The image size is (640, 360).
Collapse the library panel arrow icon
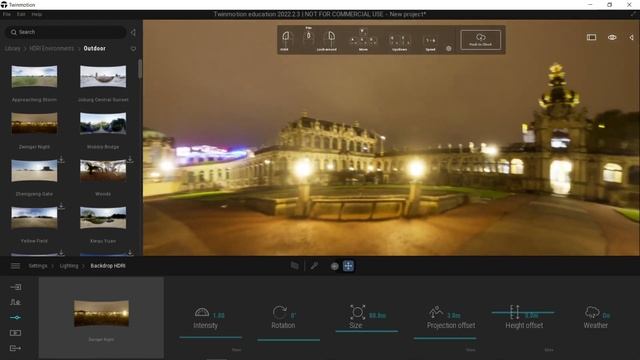[133, 32]
